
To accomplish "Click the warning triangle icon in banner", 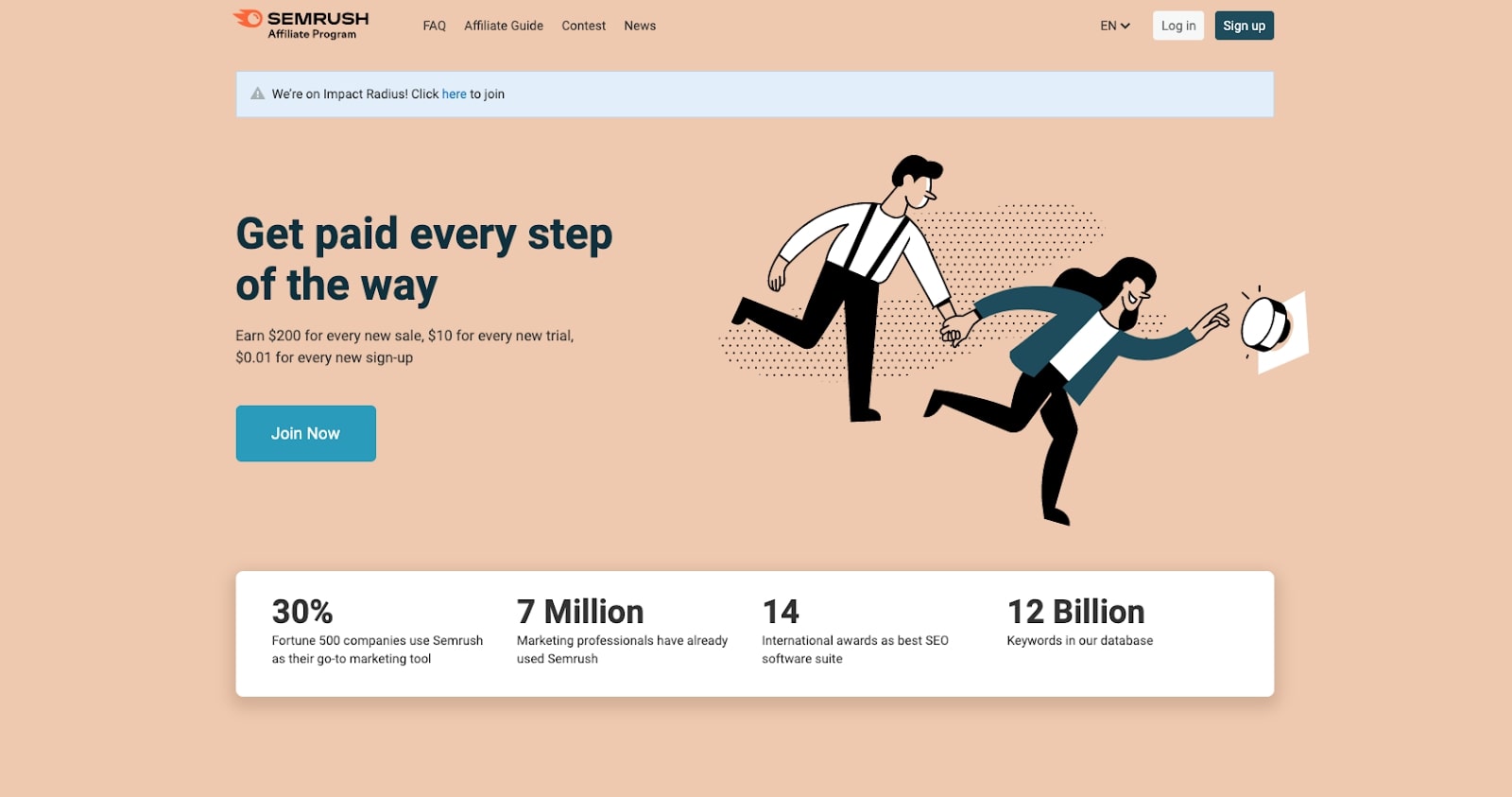I will click(257, 94).
